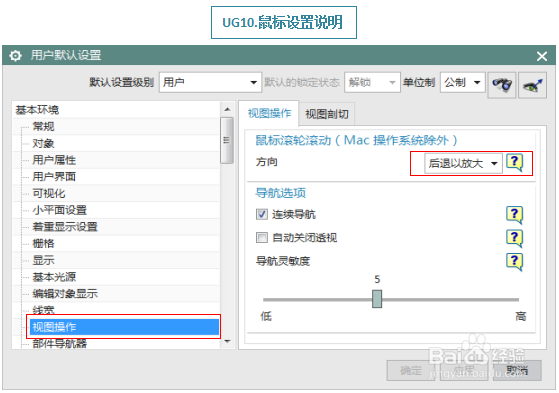Enable the 自动关闭透视 checkbox
The image size is (559, 393).
[262, 238]
